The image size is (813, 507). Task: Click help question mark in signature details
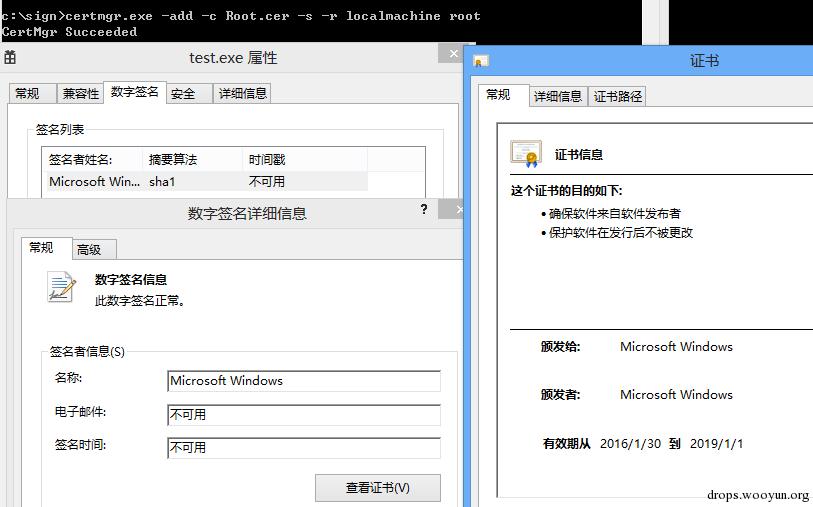coord(424,209)
